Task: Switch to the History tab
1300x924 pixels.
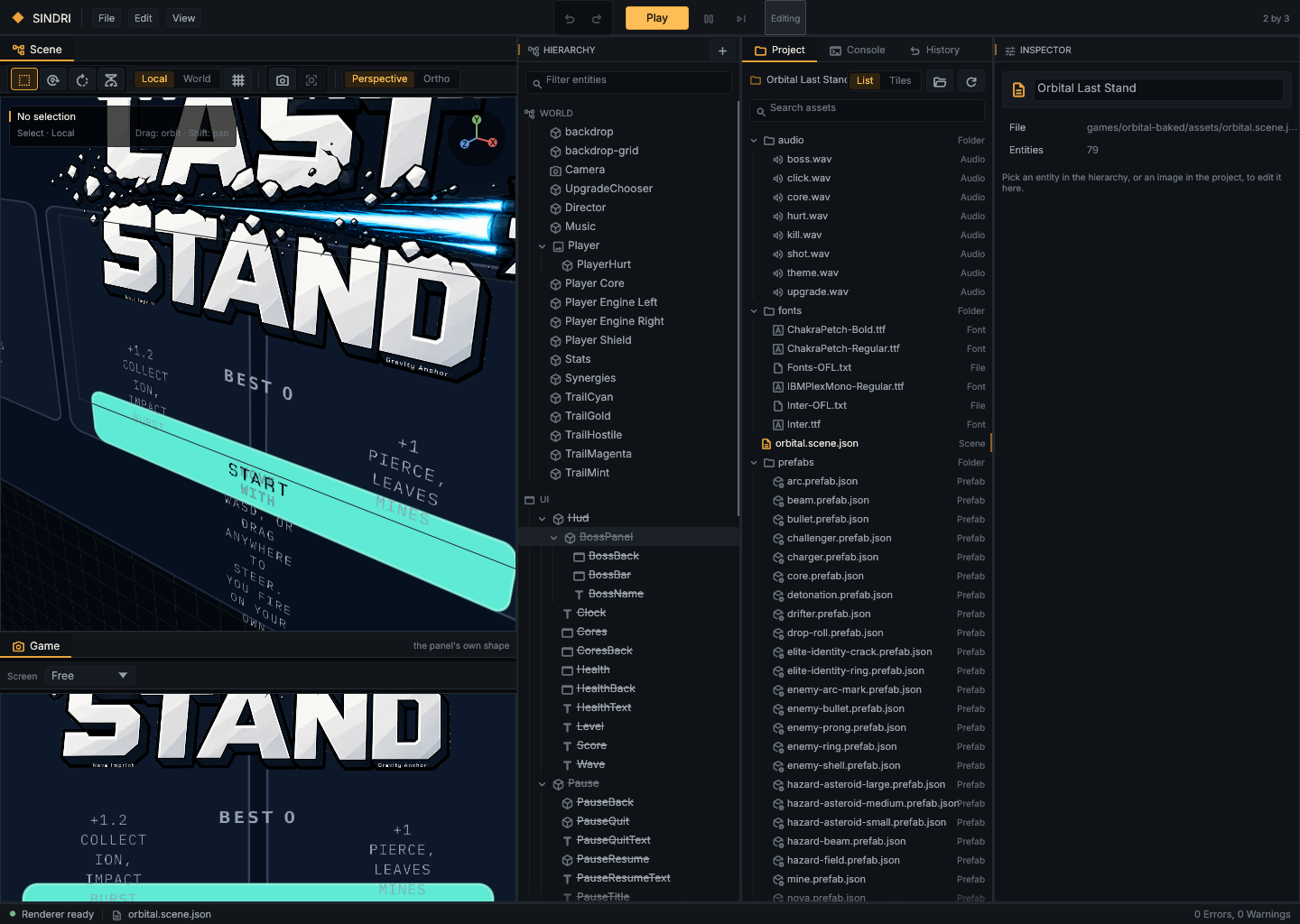Action: [x=935, y=51]
